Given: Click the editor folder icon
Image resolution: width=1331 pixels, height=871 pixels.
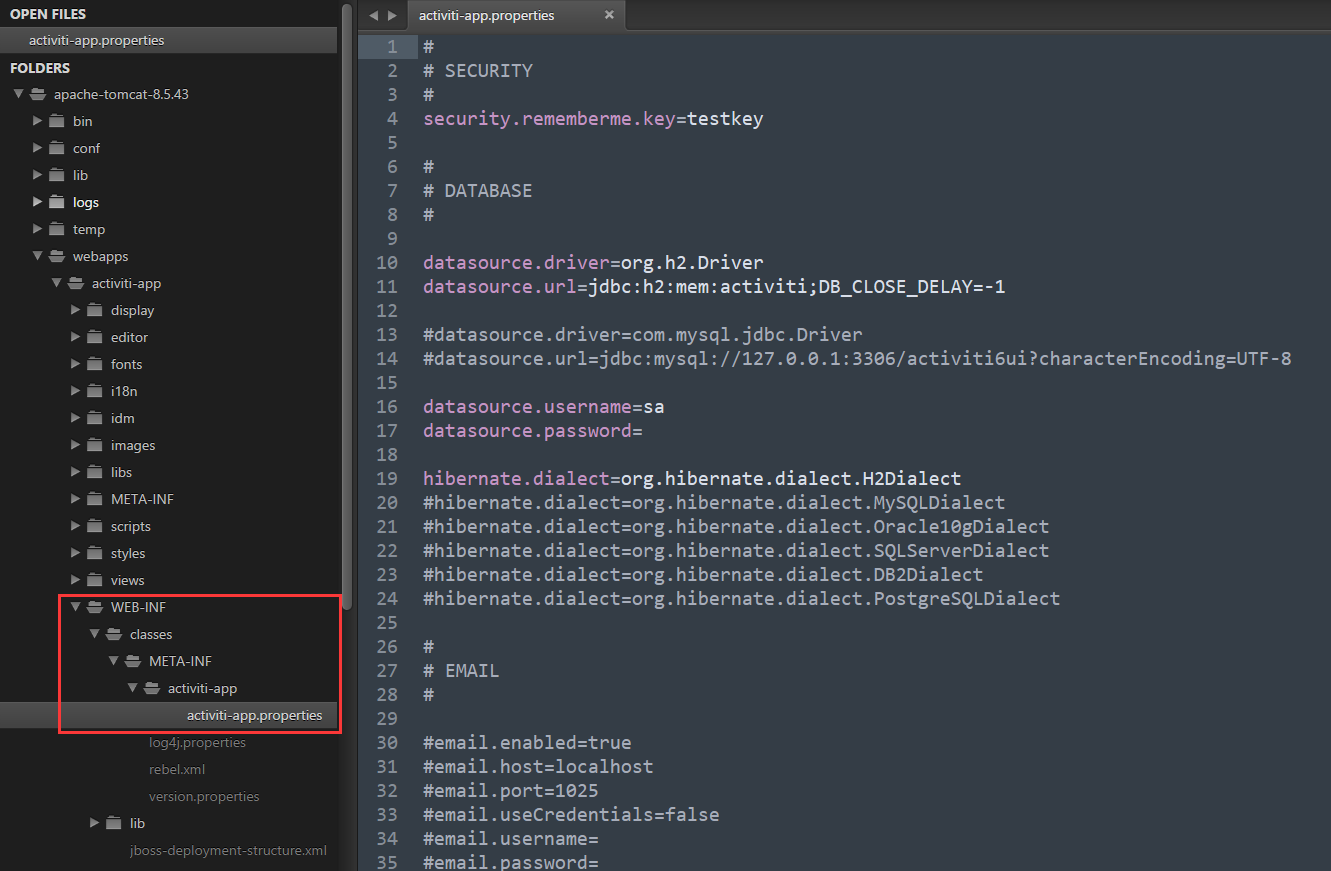Looking at the screenshot, I should pos(95,337).
